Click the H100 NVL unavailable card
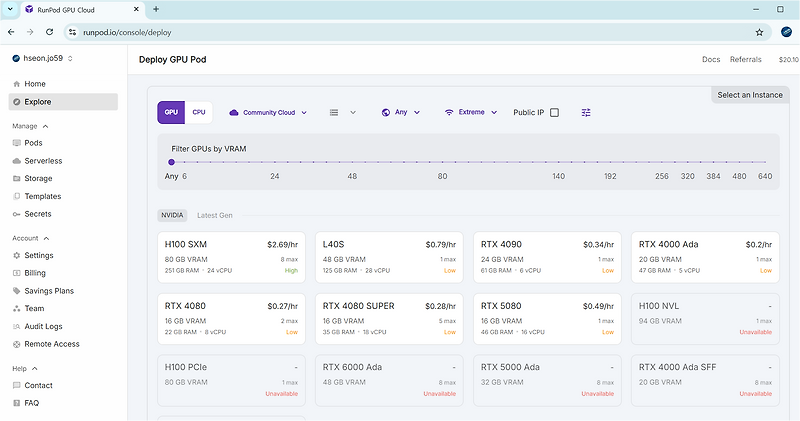The height and width of the screenshot is (421, 800). tap(705, 319)
